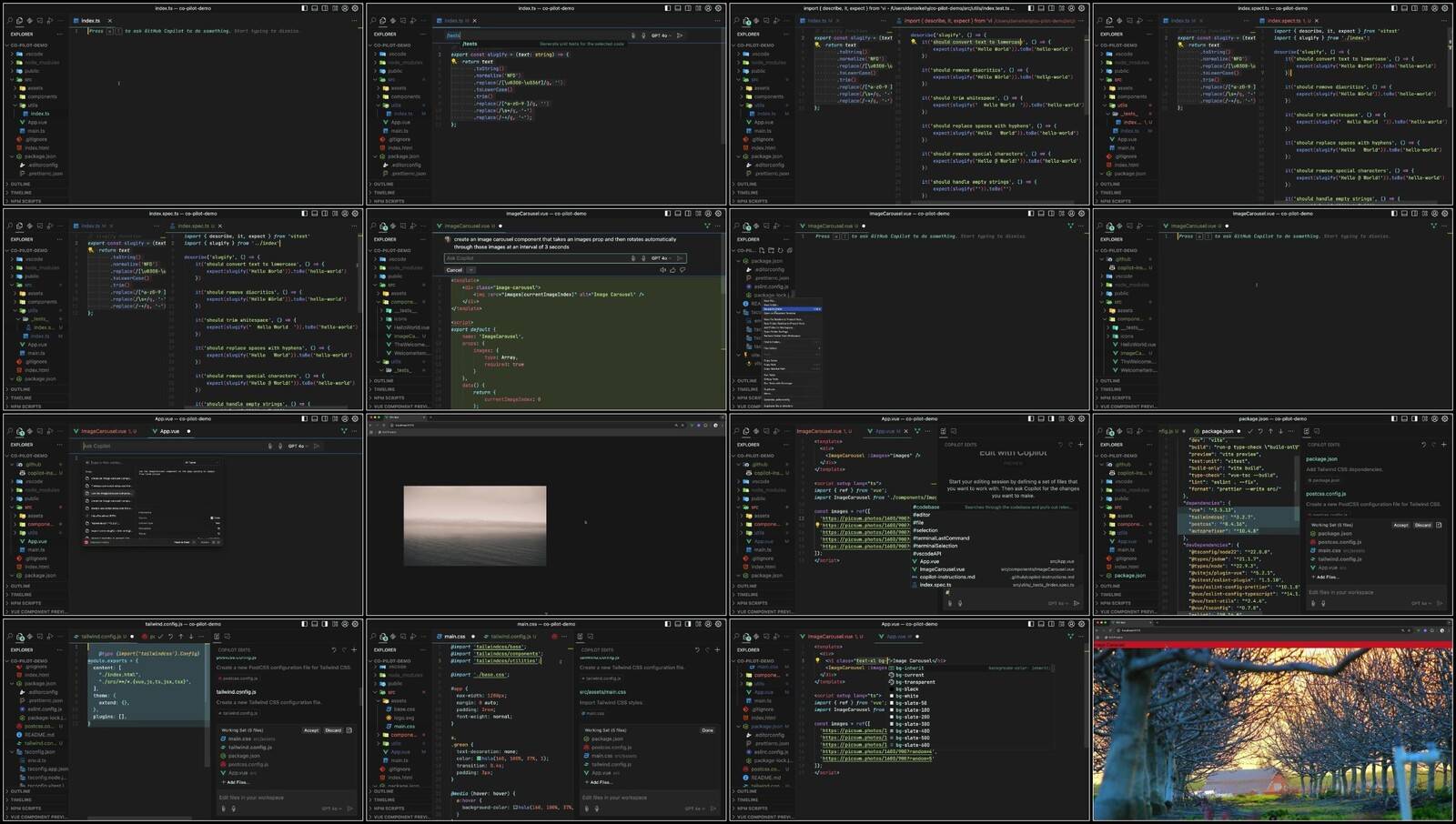Switch to tailwind.config.js tab in main.css window
The height and width of the screenshot is (824, 1456).
coord(510,637)
